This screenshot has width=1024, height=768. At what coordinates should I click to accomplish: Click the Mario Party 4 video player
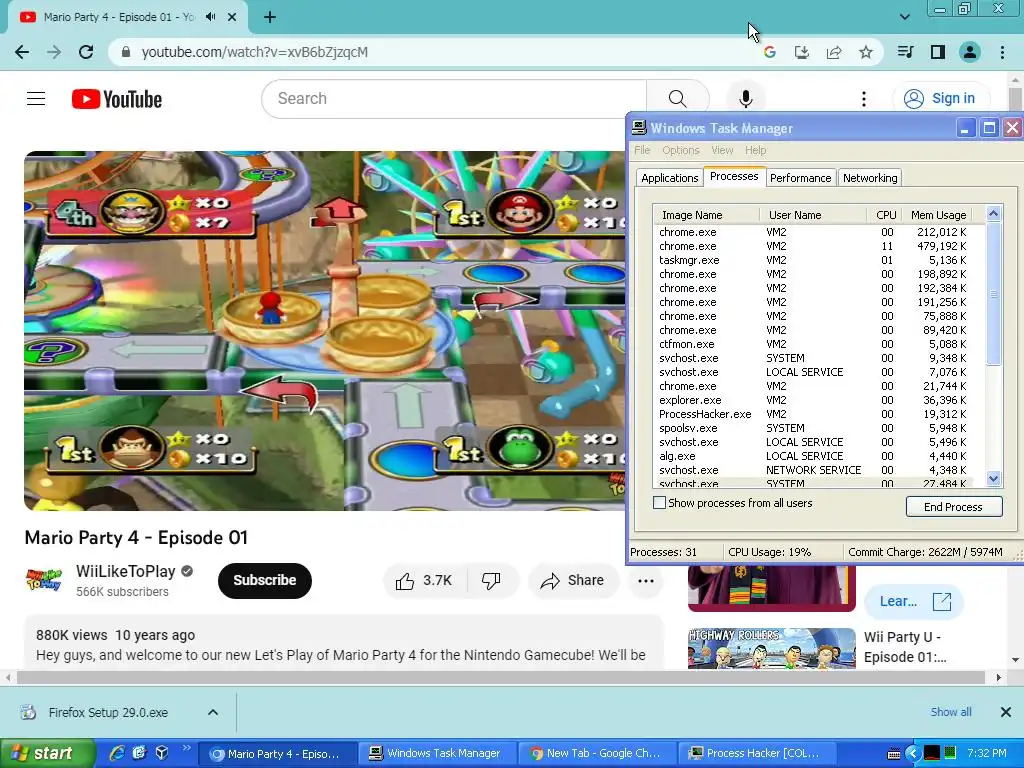(325, 330)
